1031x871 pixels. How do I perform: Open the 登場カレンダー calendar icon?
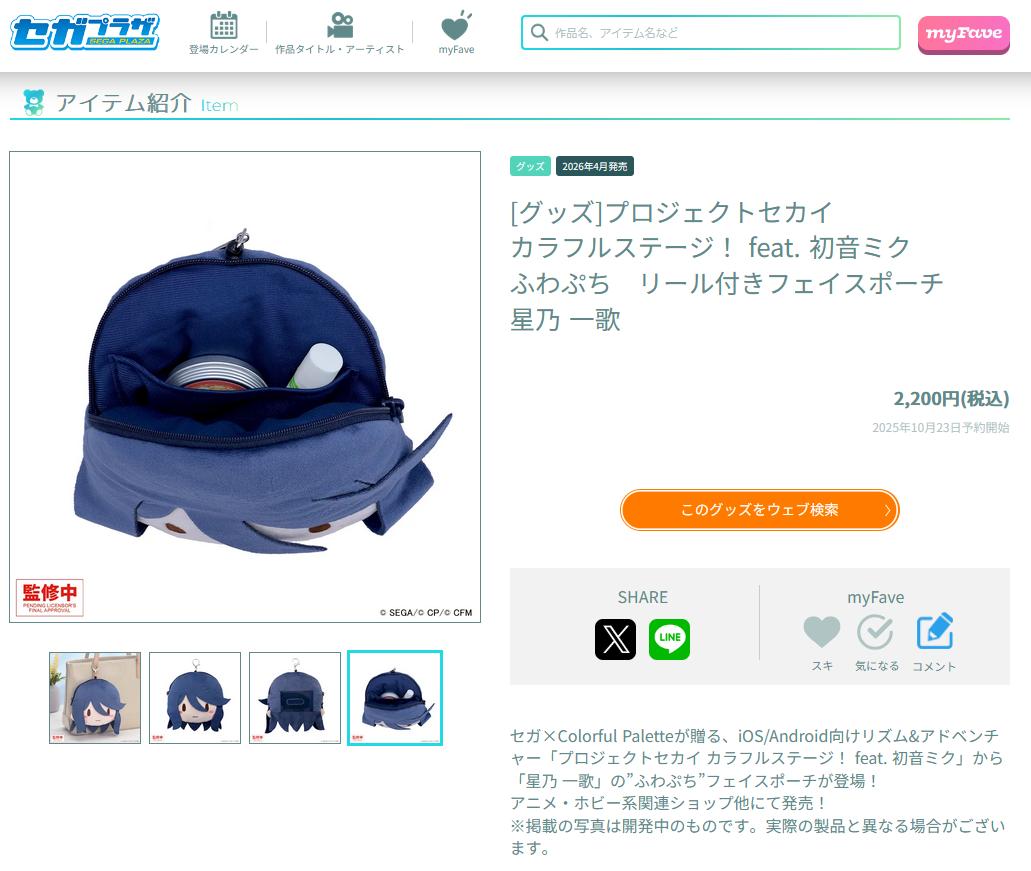tap(224, 26)
